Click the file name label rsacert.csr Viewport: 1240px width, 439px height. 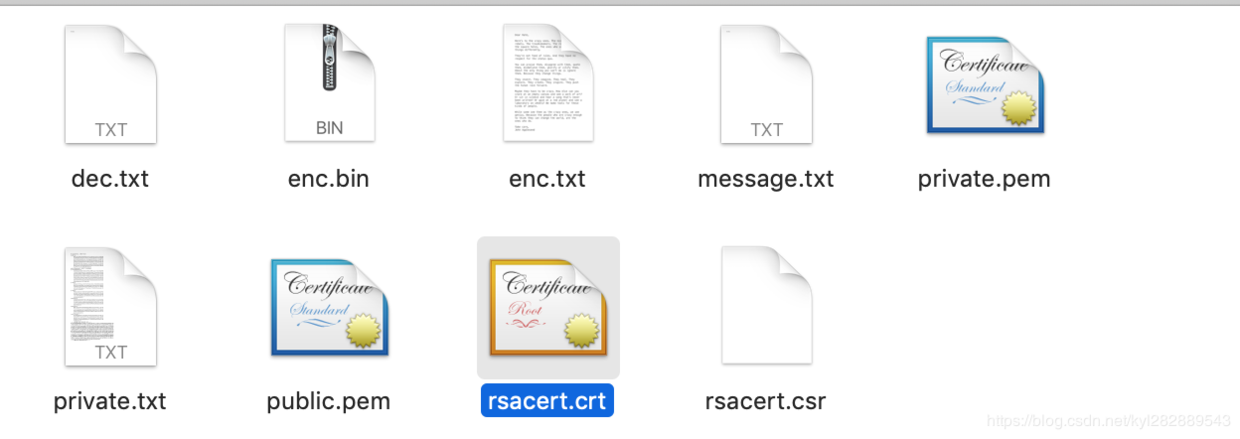766,401
